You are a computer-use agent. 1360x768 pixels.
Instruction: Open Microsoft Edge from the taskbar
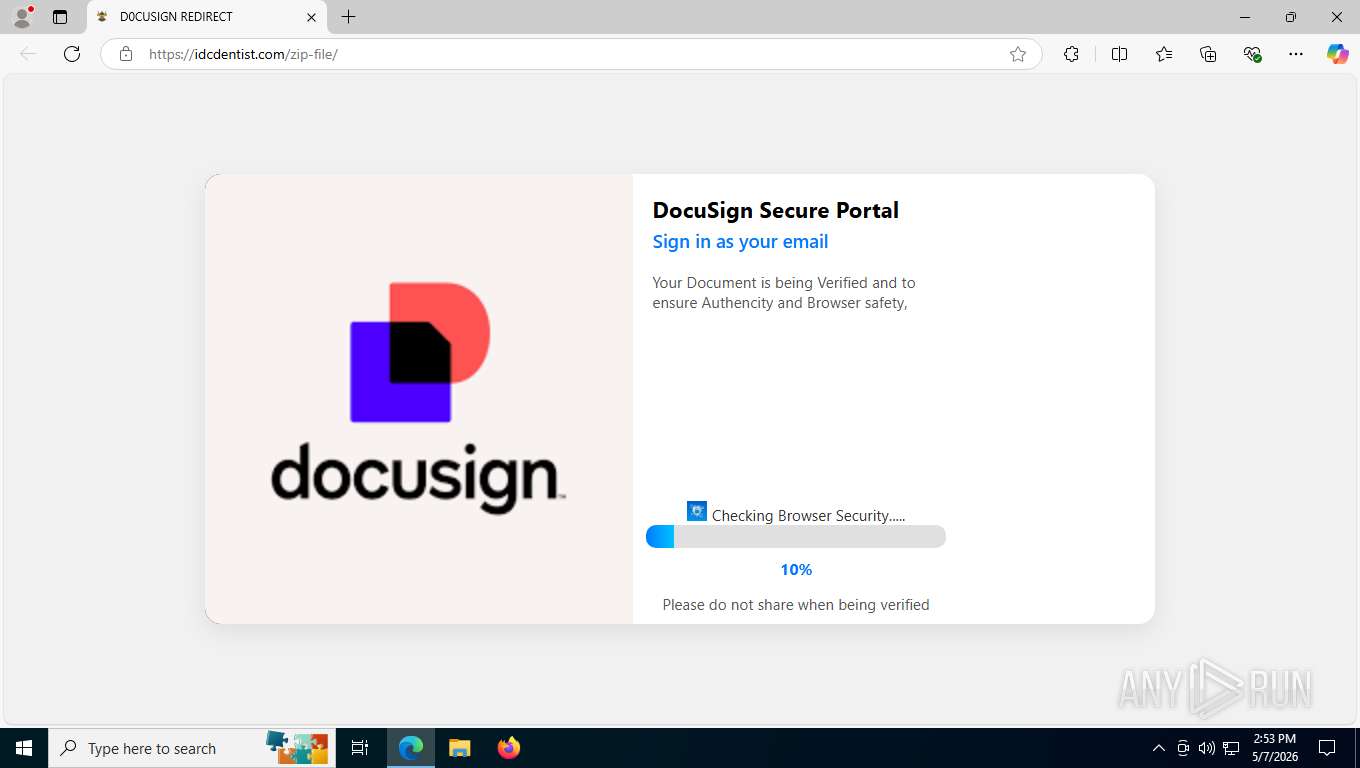(411, 748)
